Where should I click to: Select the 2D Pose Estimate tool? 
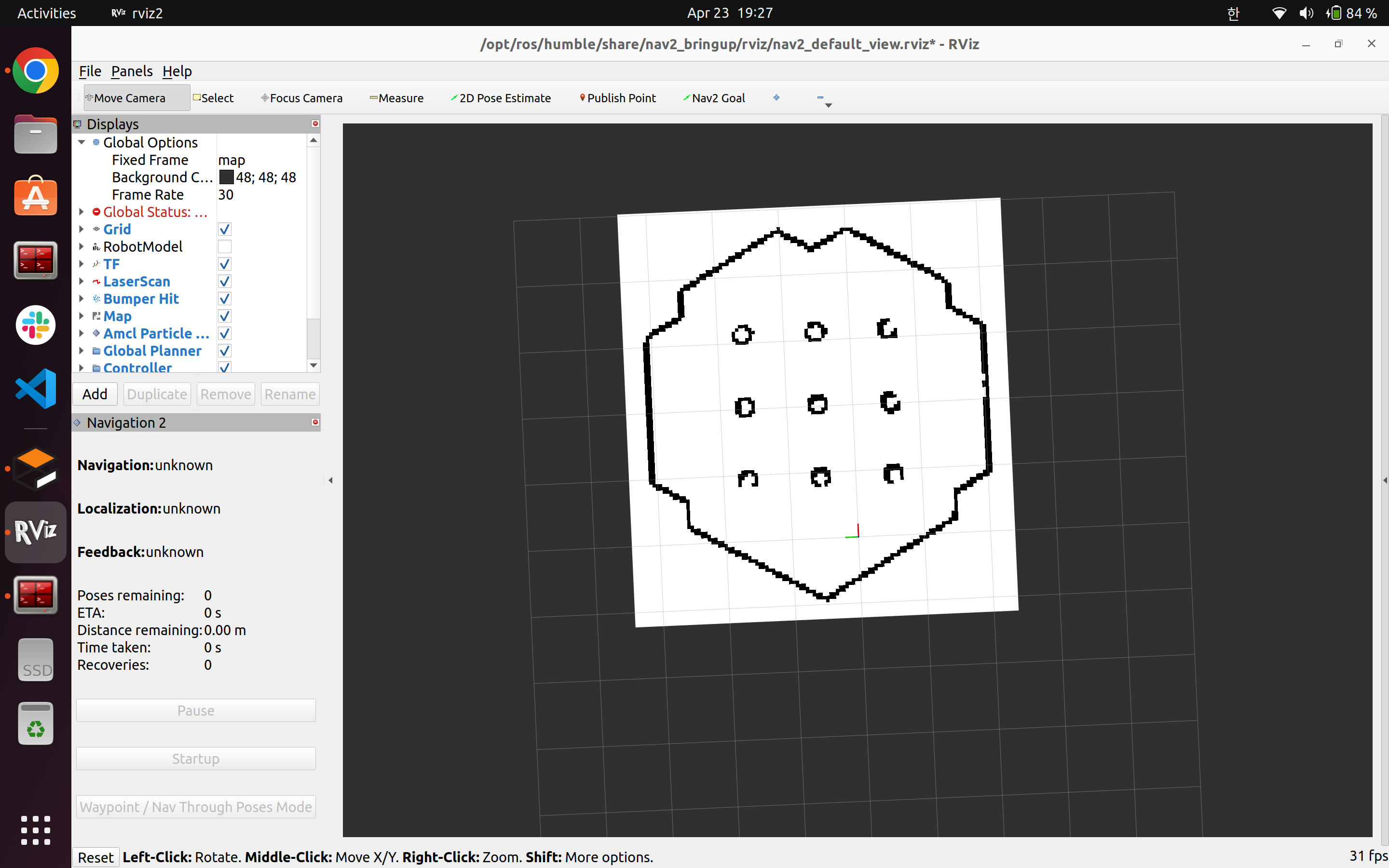click(x=501, y=98)
